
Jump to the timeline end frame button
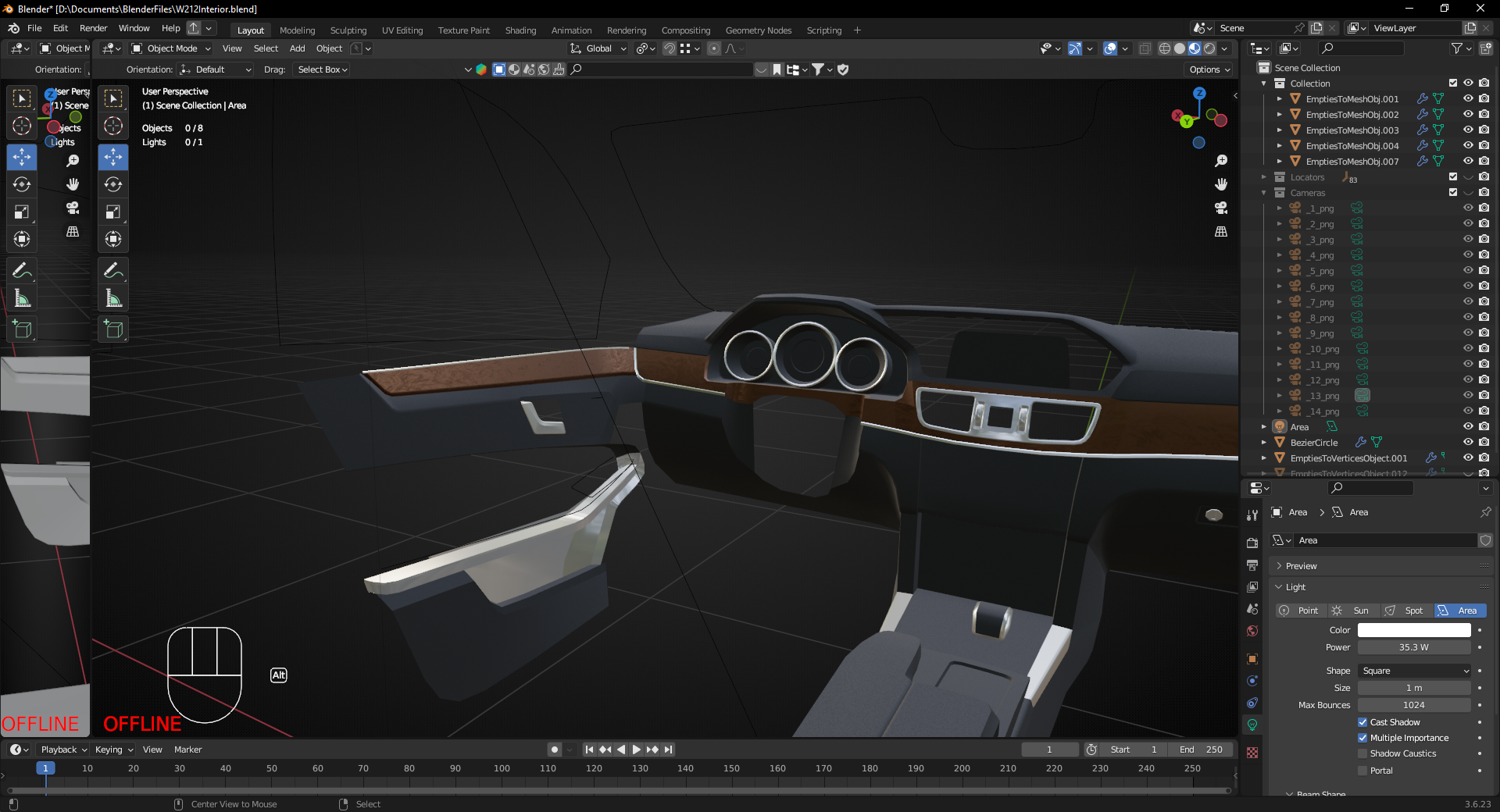668,750
